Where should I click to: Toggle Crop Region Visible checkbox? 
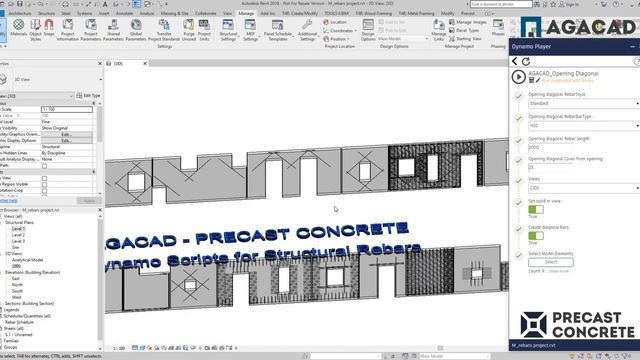click(44, 184)
